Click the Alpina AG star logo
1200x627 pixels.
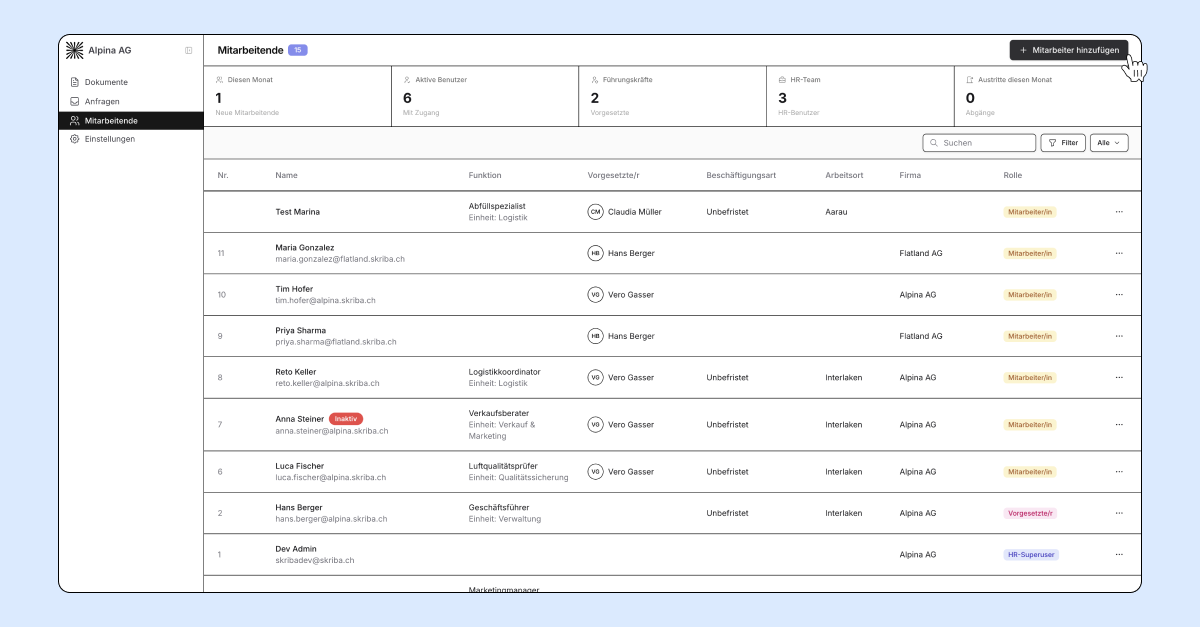(x=75, y=50)
